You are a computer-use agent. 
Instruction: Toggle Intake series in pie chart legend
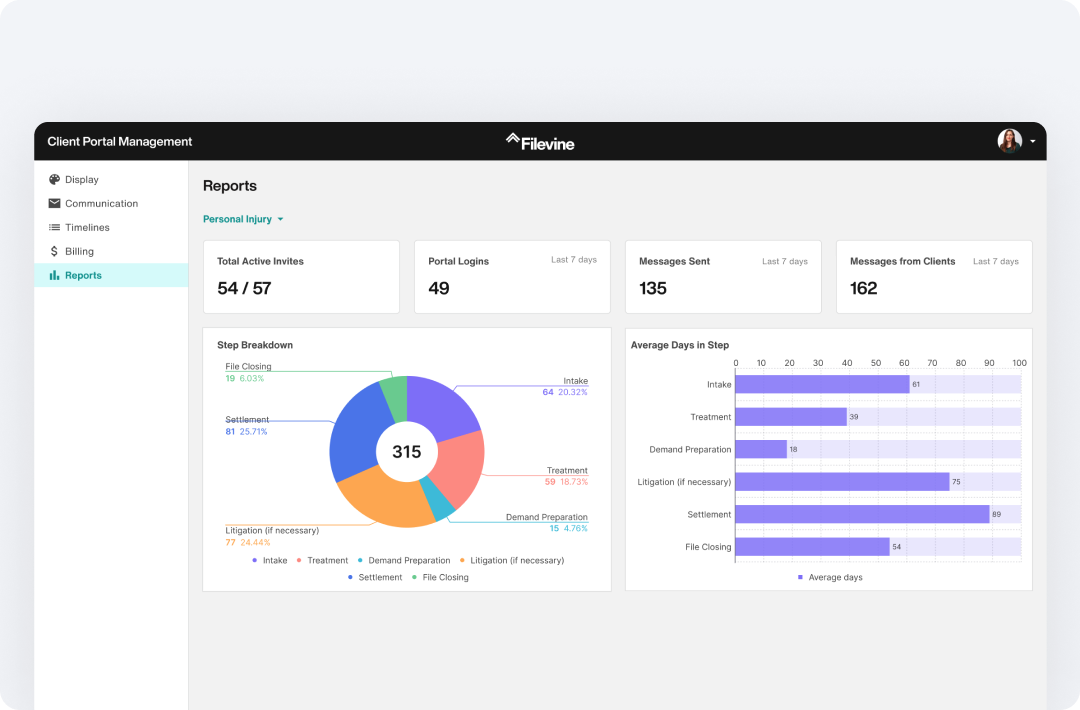tap(269, 561)
